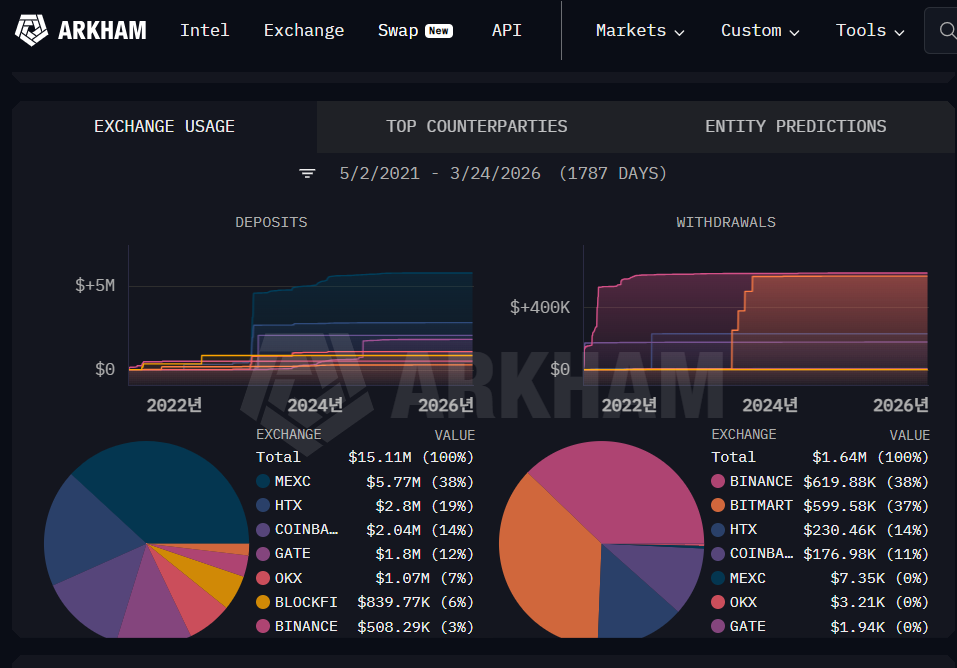This screenshot has width=957, height=668.
Task: Open the date range filter icon
Action: (307, 173)
